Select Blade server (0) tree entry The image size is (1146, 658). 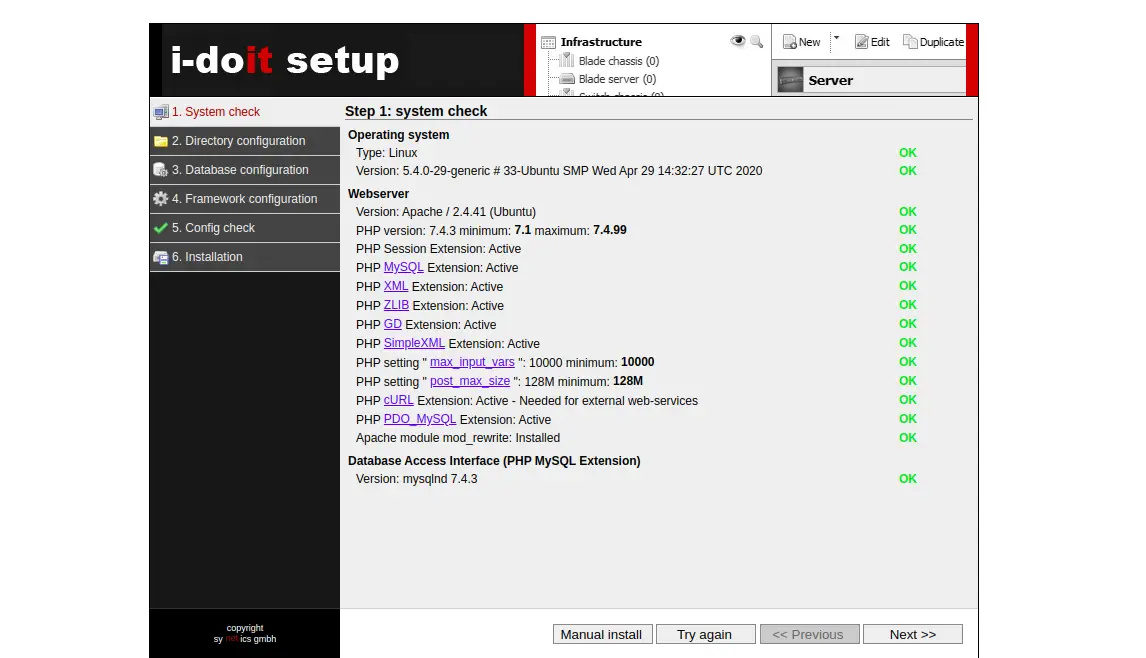(x=617, y=79)
